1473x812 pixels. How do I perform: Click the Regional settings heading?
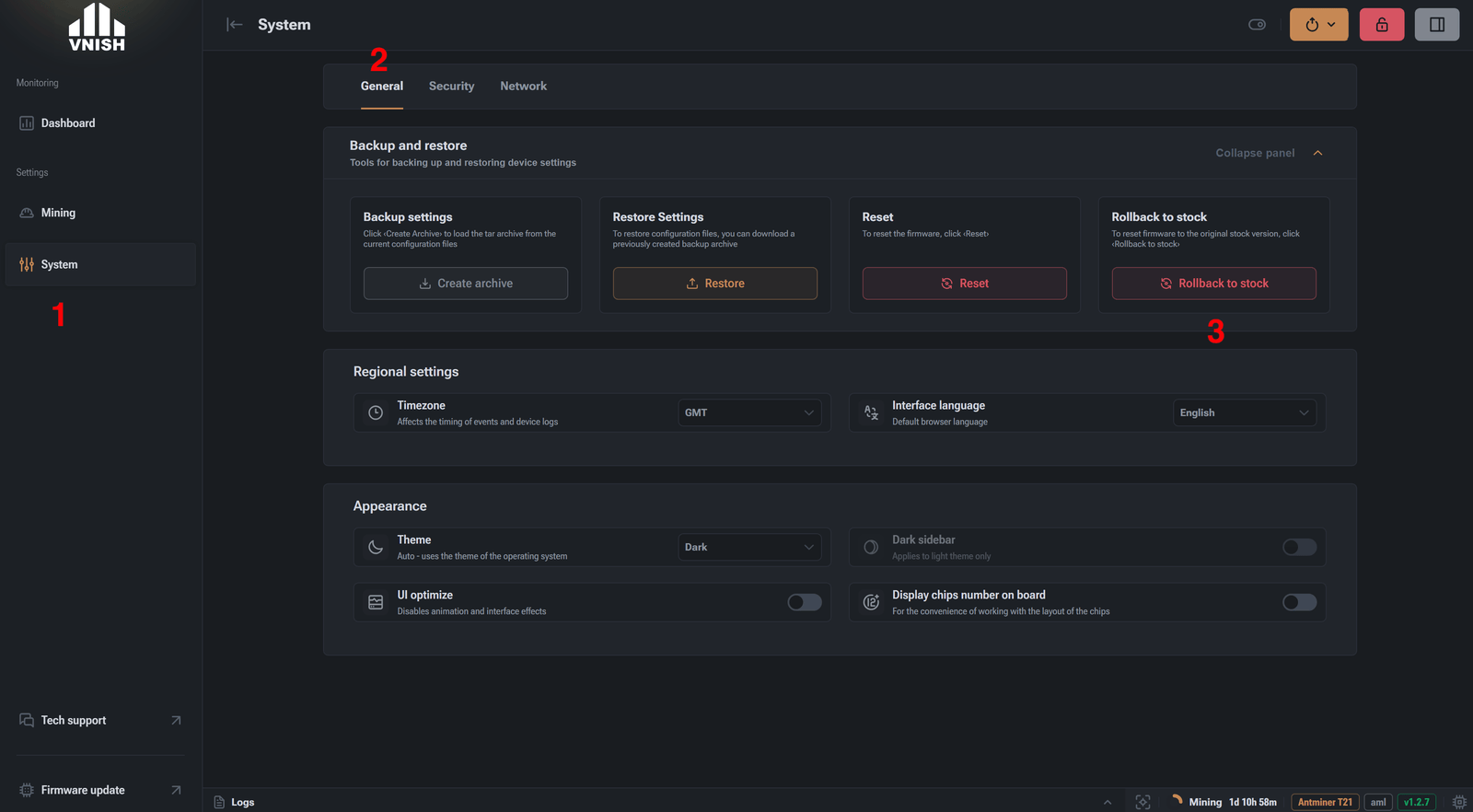406,372
